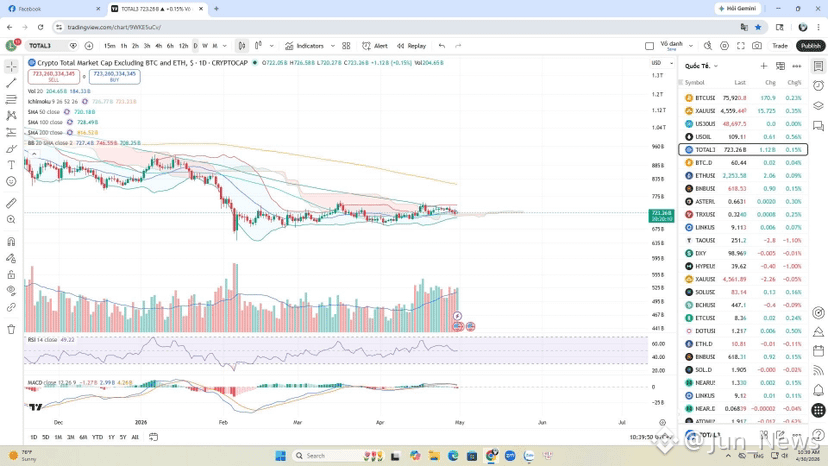This screenshot has width=828, height=466.
Task: Open notifications bell in right sidebar
Action: click(x=818, y=390)
